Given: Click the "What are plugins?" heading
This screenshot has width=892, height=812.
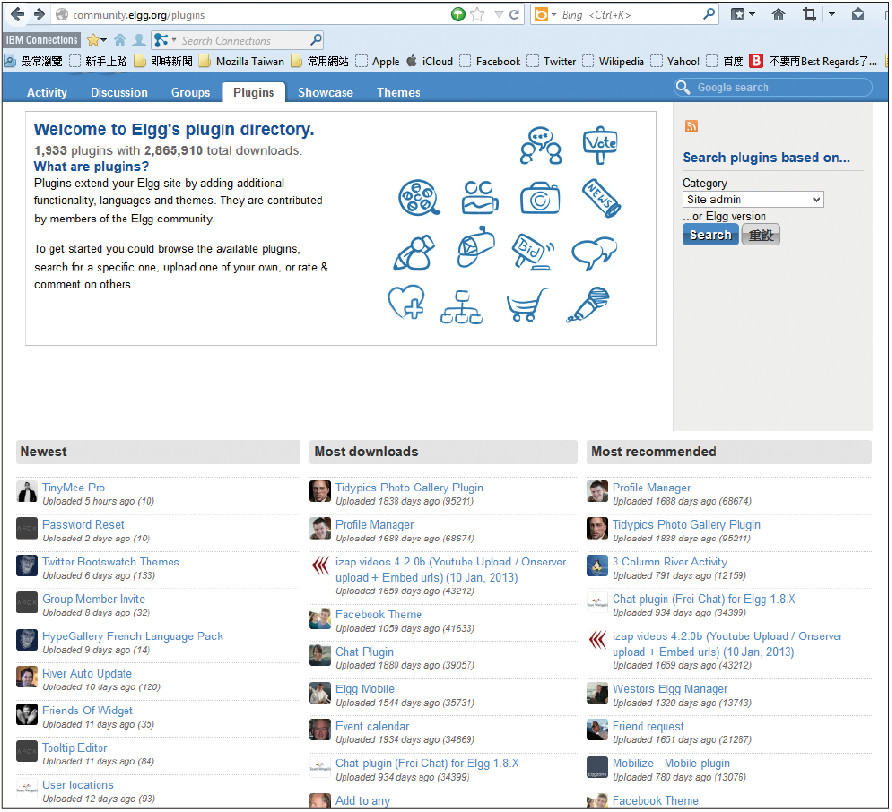Looking at the screenshot, I should click(x=91, y=167).
